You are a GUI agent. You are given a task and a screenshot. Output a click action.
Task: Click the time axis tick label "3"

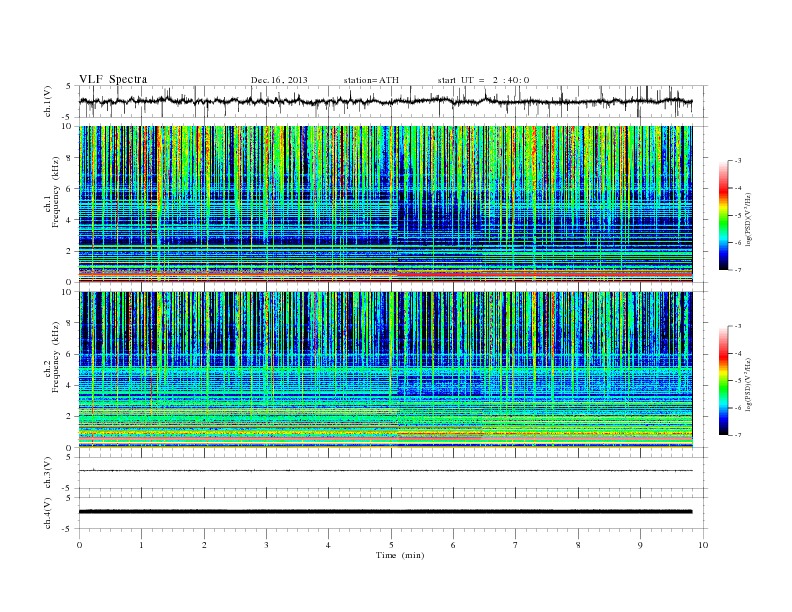click(x=266, y=545)
